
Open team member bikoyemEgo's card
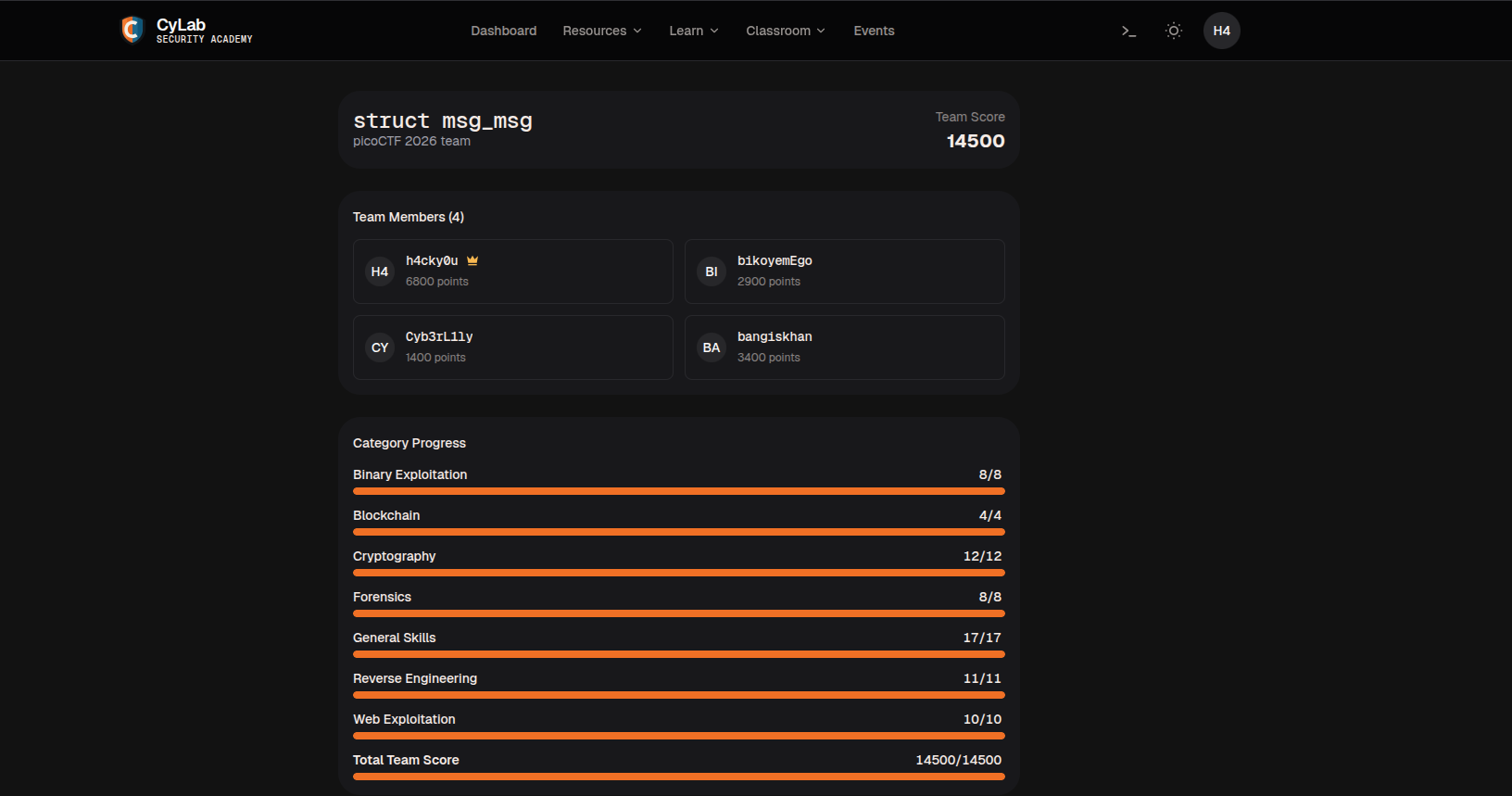pyautogui.click(x=845, y=272)
